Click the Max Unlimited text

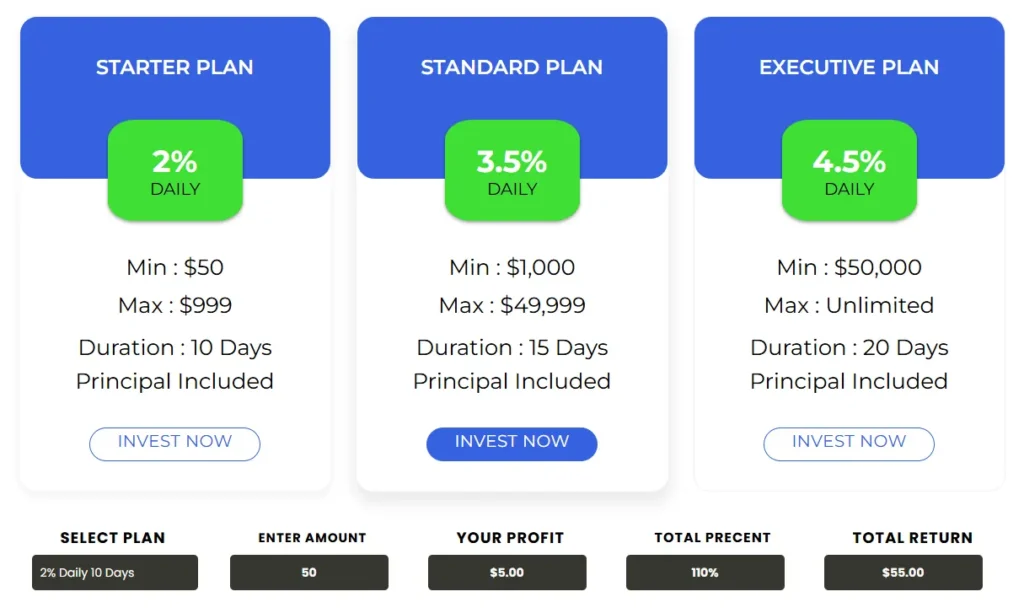tap(849, 306)
